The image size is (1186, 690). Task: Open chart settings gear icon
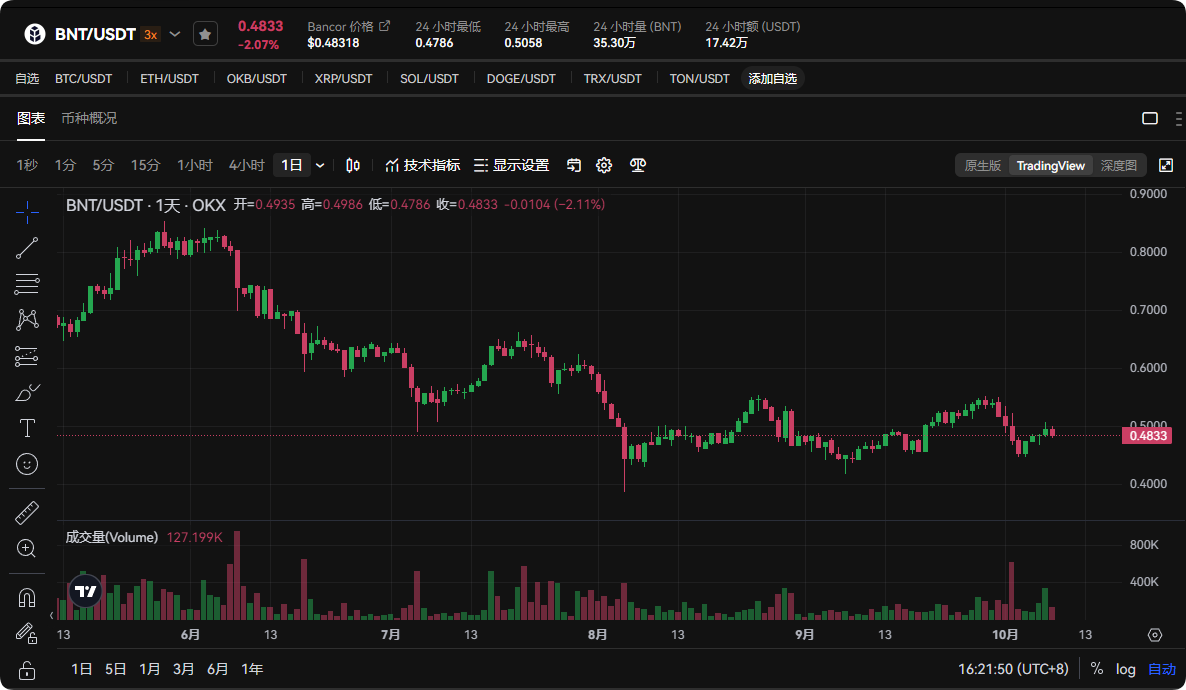coord(604,165)
